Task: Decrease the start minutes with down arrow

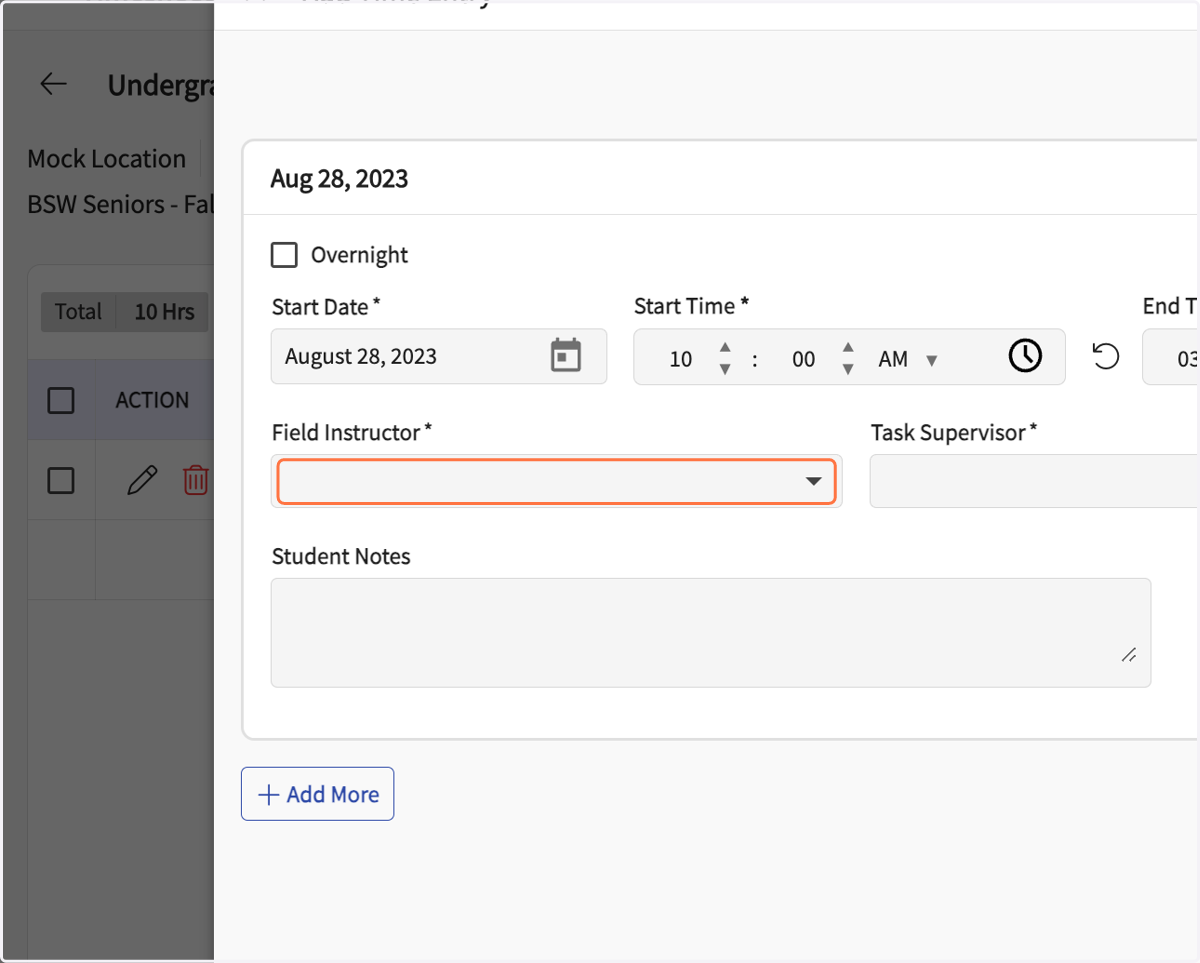Action: pos(848,369)
